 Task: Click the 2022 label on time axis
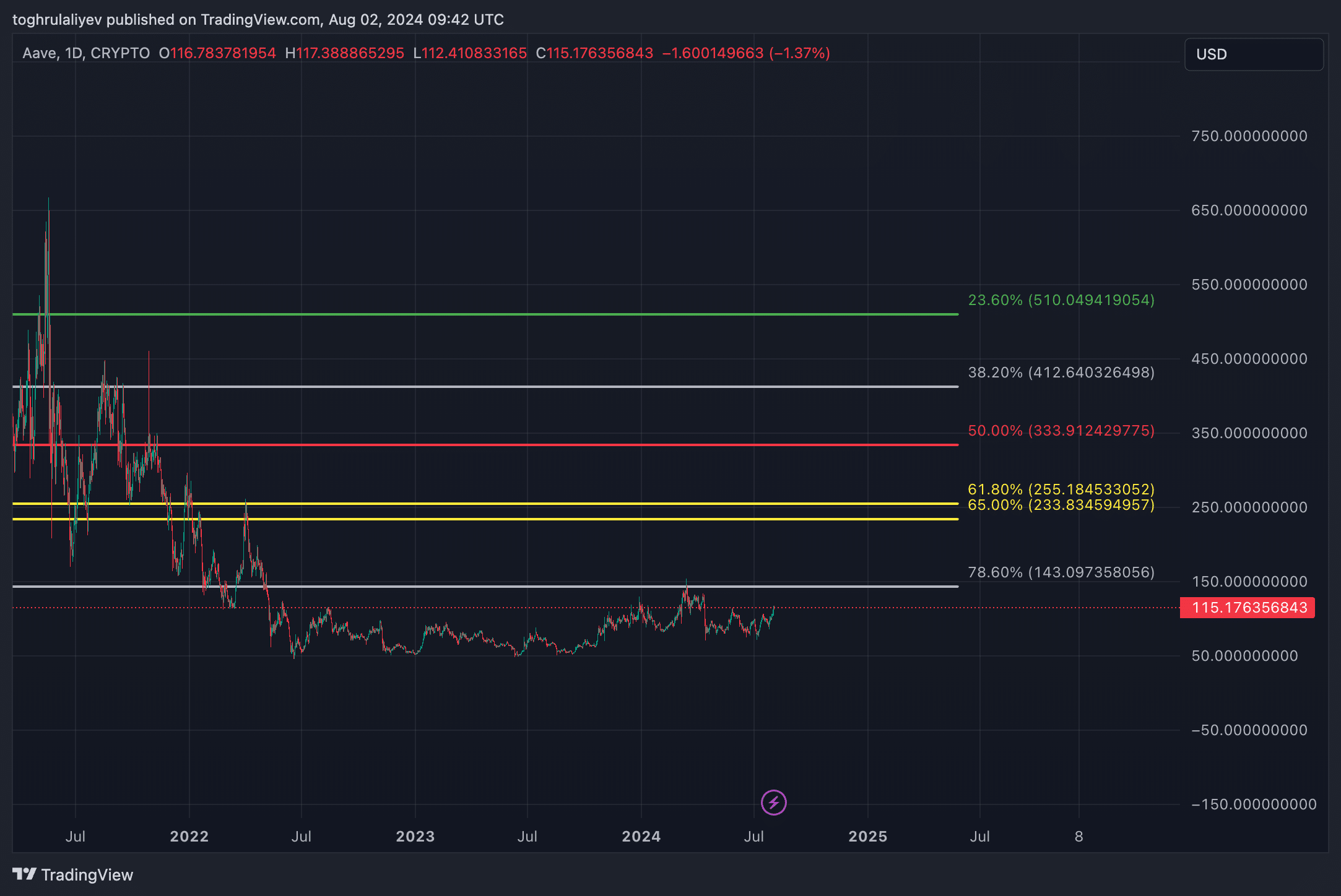(189, 837)
